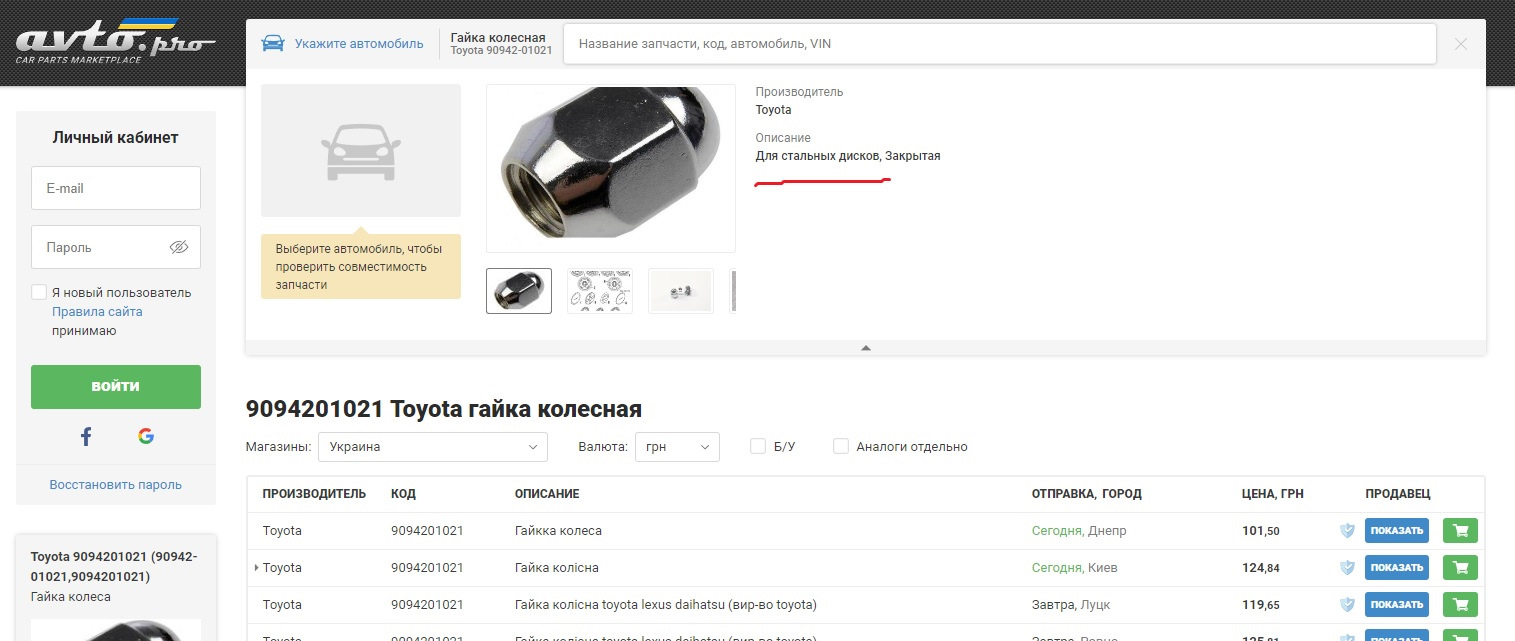
Task: Select the exploded diagram product thumbnail
Action: point(599,290)
